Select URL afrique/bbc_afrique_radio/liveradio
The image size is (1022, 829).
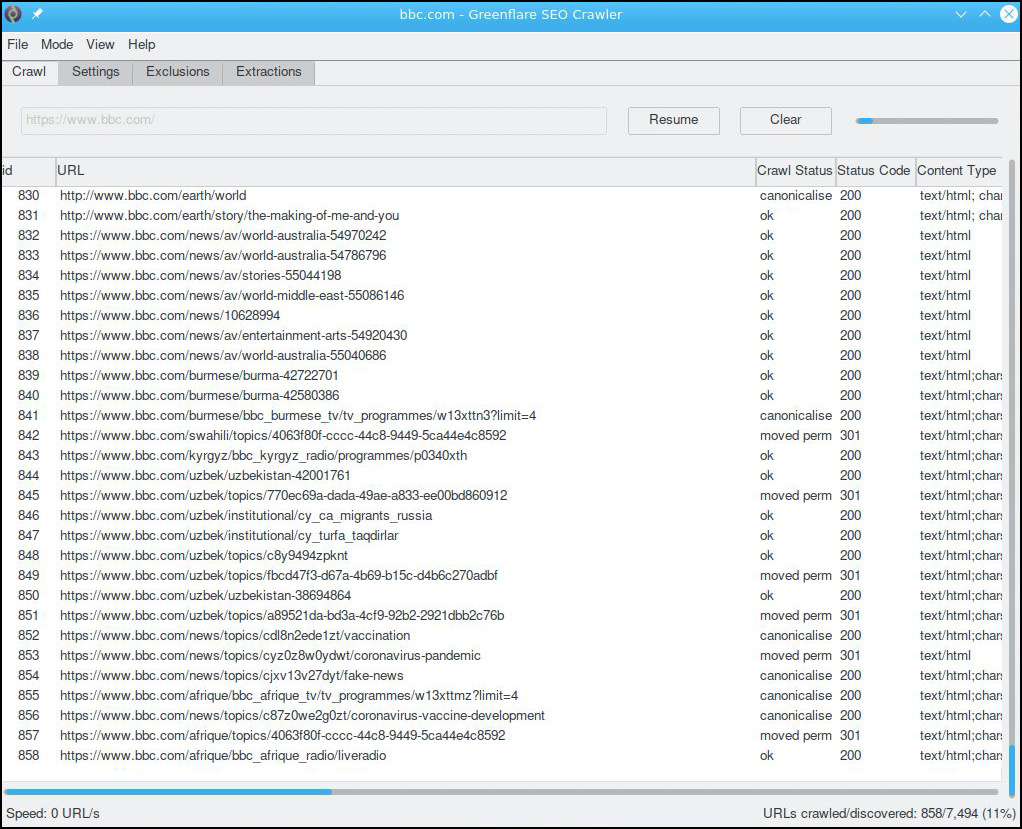click(x=223, y=755)
